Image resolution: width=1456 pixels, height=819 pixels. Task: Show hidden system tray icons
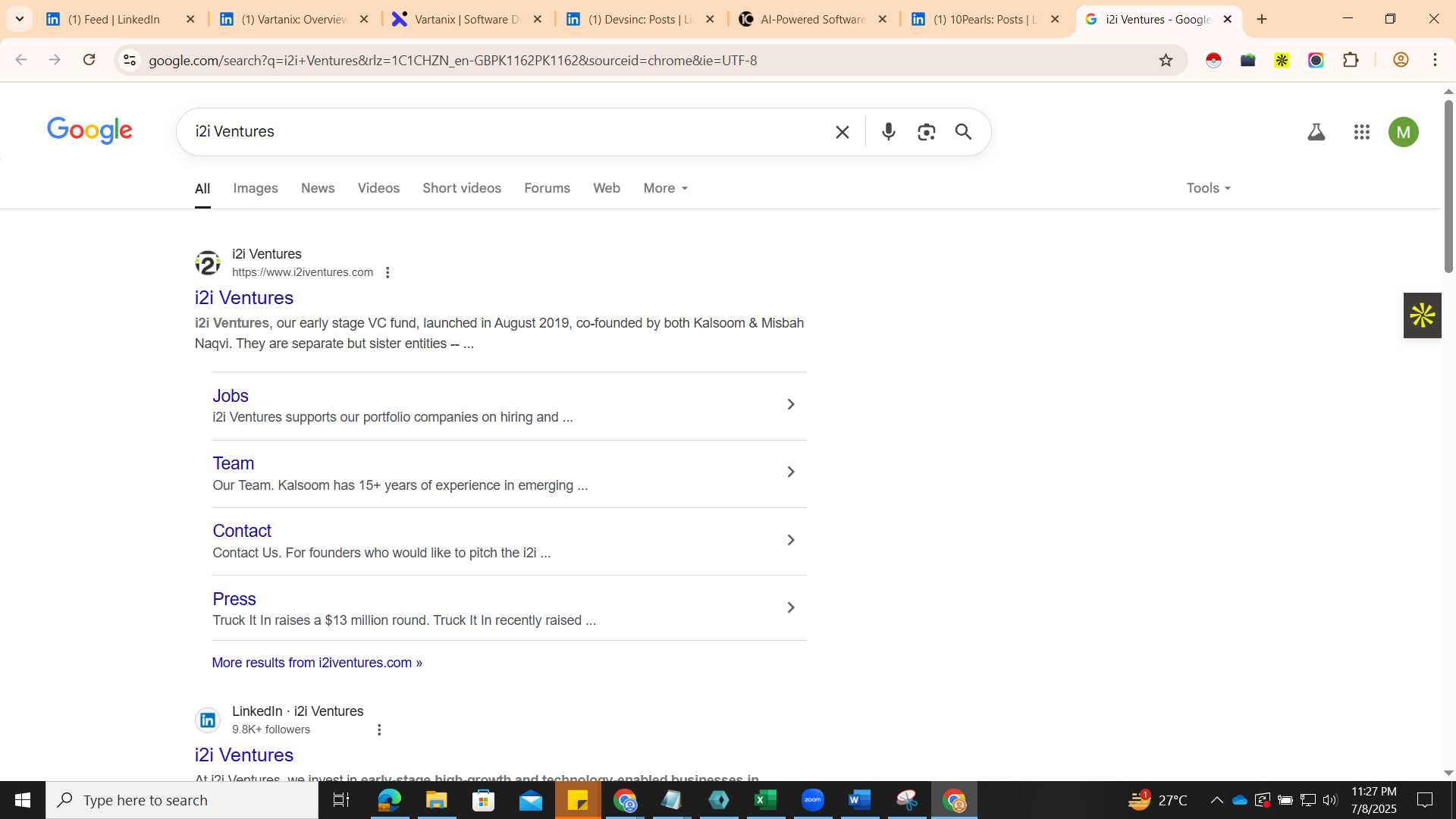pos(1216,800)
